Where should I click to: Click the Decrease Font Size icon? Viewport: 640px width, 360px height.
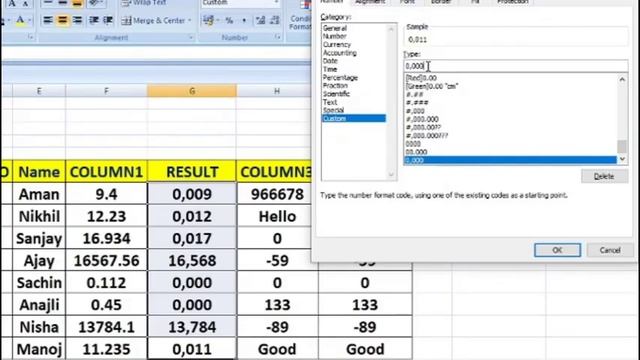coord(25,4)
